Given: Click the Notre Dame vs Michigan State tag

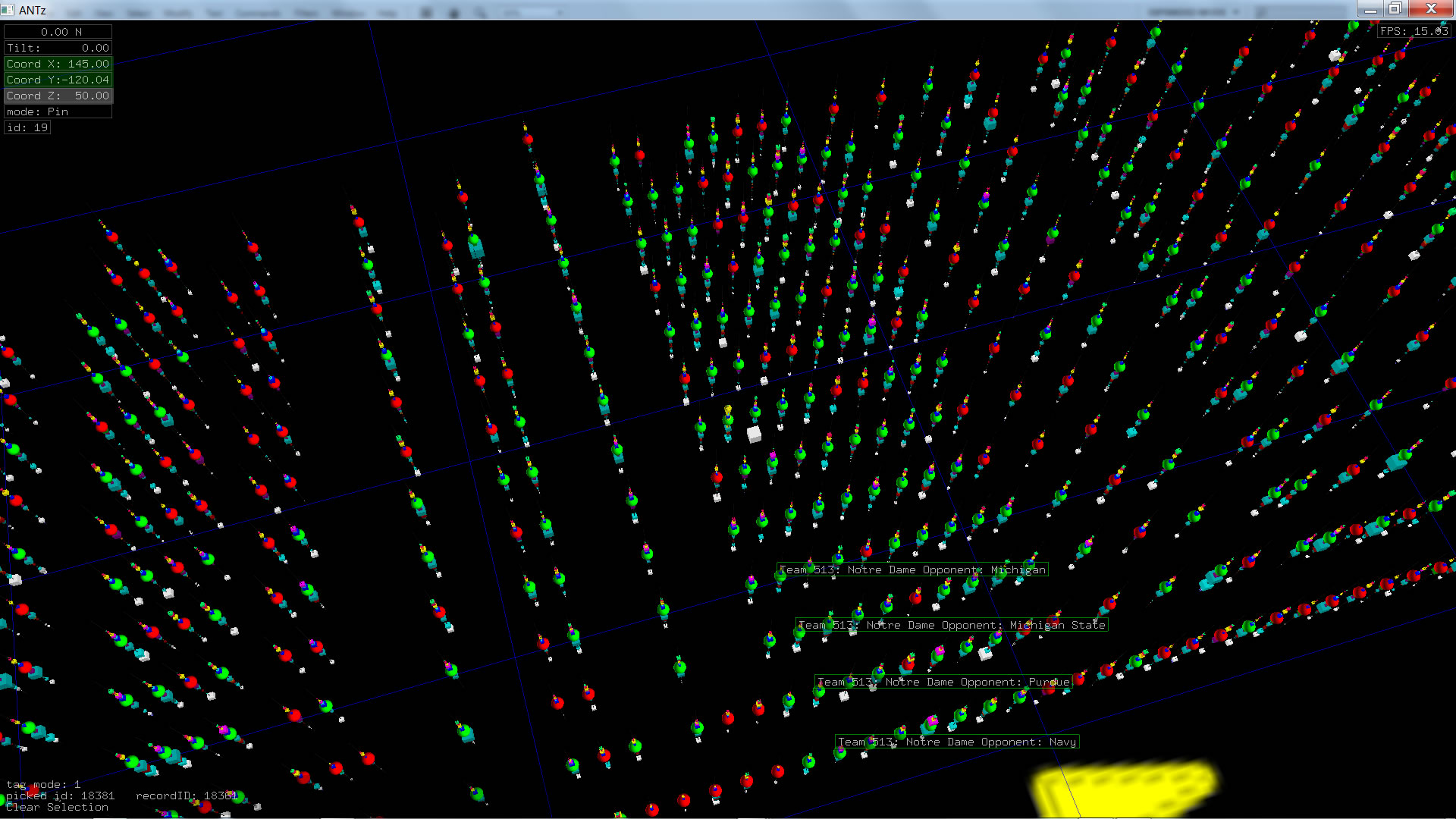Looking at the screenshot, I should [x=951, y=625].
